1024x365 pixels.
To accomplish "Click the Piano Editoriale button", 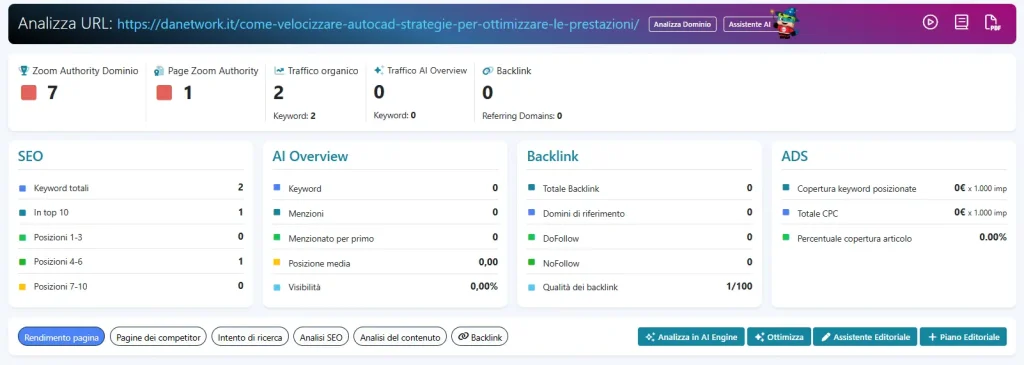I will 963,337.
